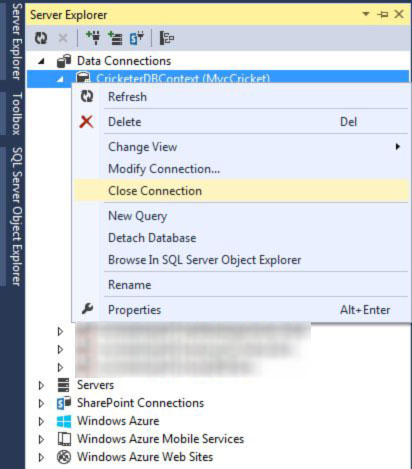Screen dimensions: 412x469
Task: Expand Windows Azure Mobile Services node
Action: 41,439
